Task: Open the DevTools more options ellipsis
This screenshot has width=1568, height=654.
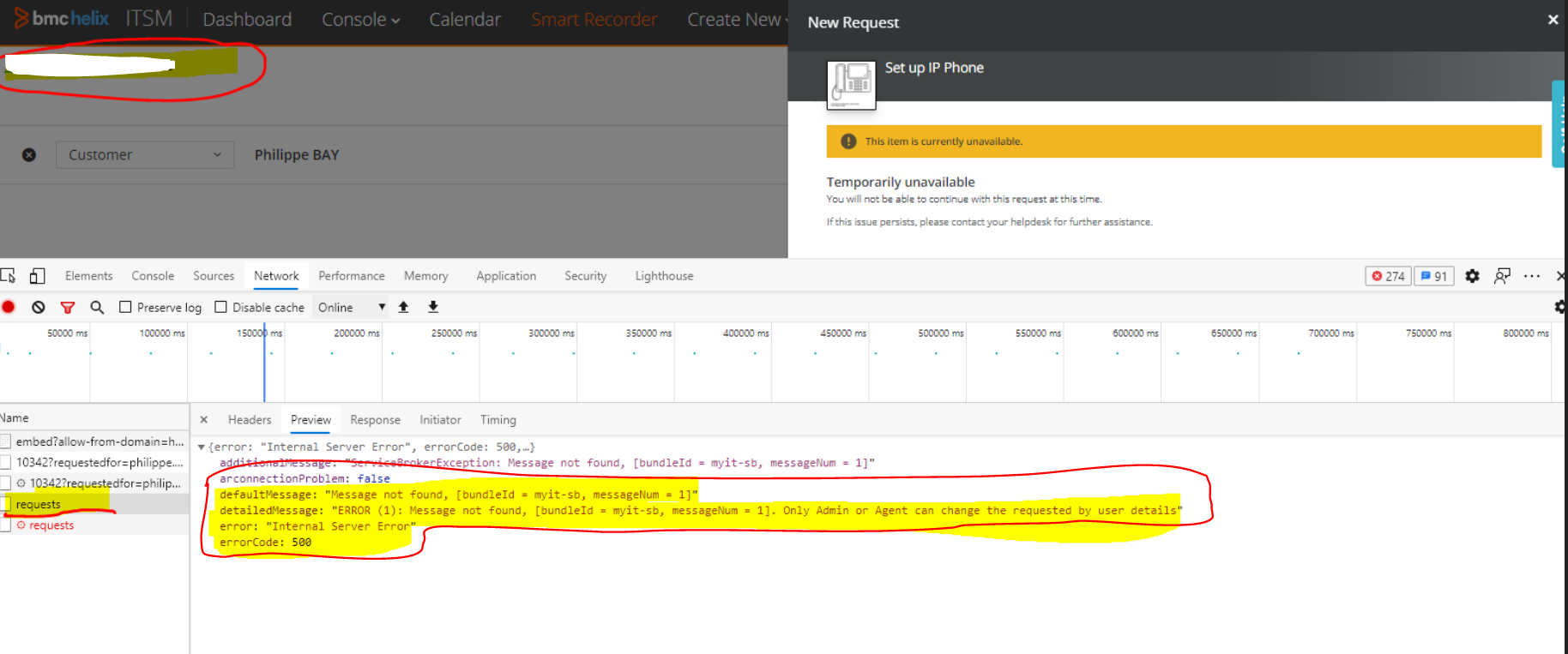Action: [1532, 276]
